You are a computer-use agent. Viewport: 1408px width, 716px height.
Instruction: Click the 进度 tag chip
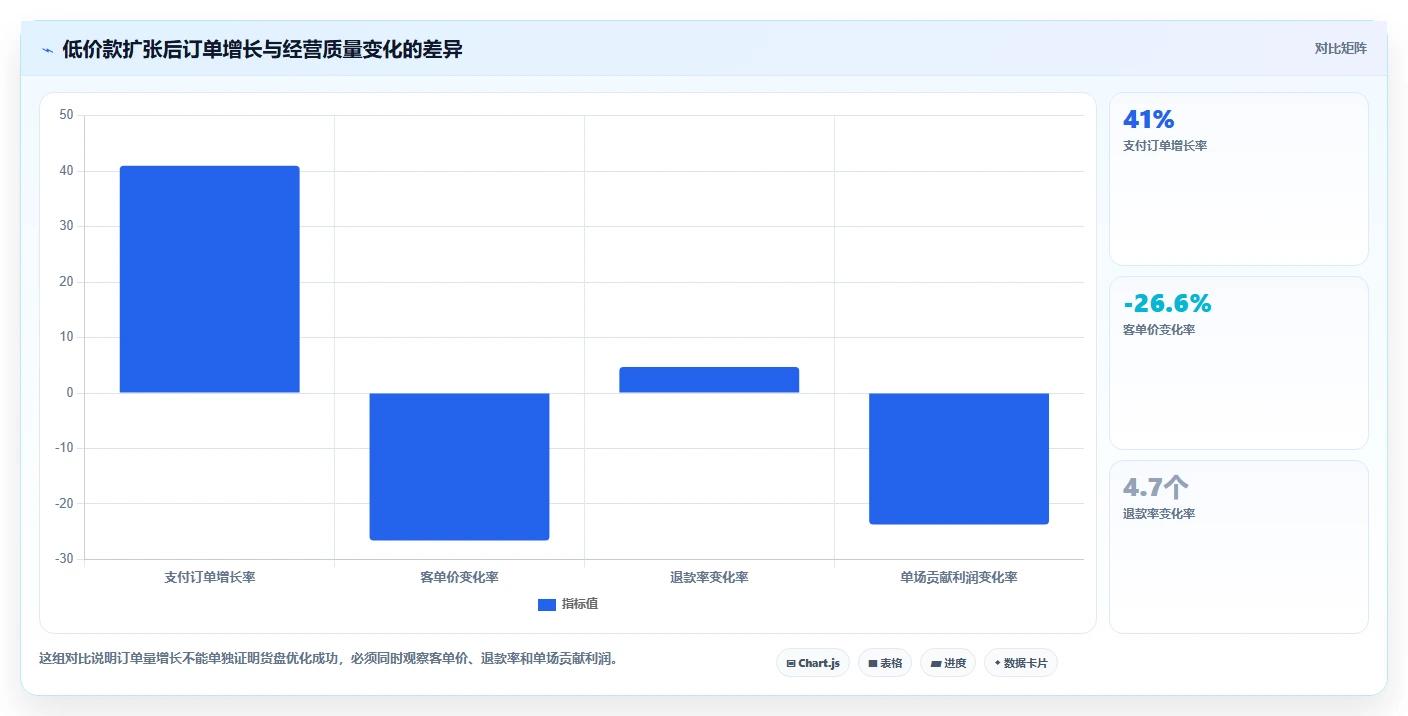click(x=948, y=663)
